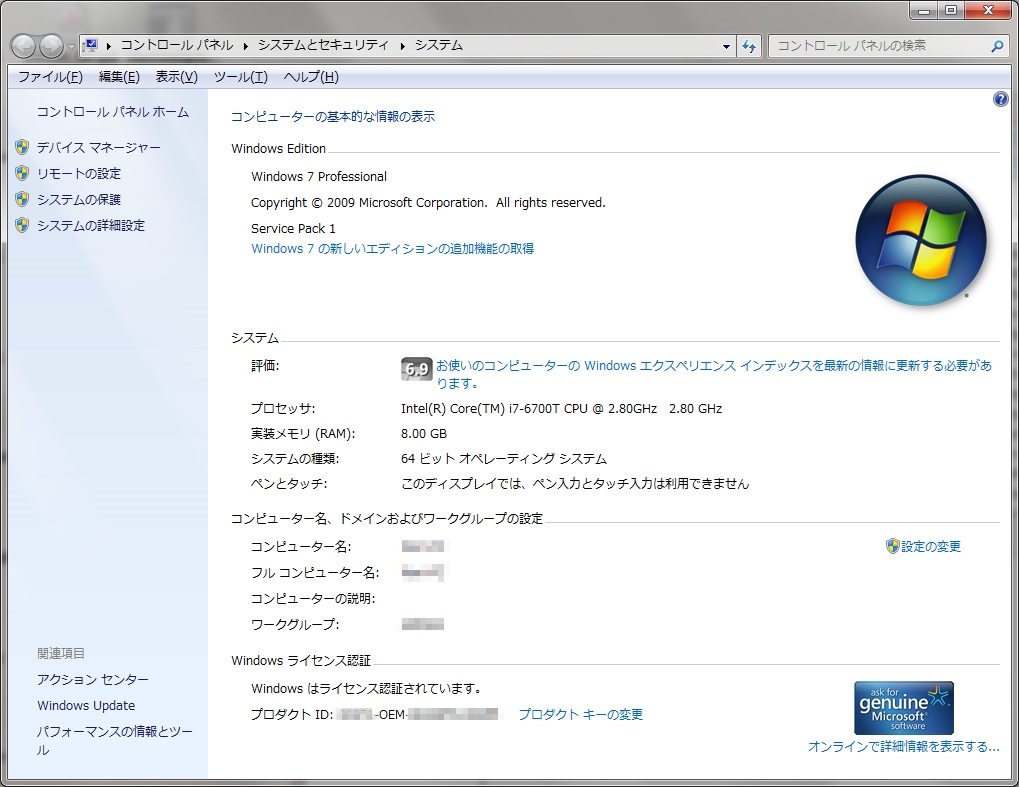Click shield icon beside リモートの設定
1019x787 pixels.
[x=22, y=174]
